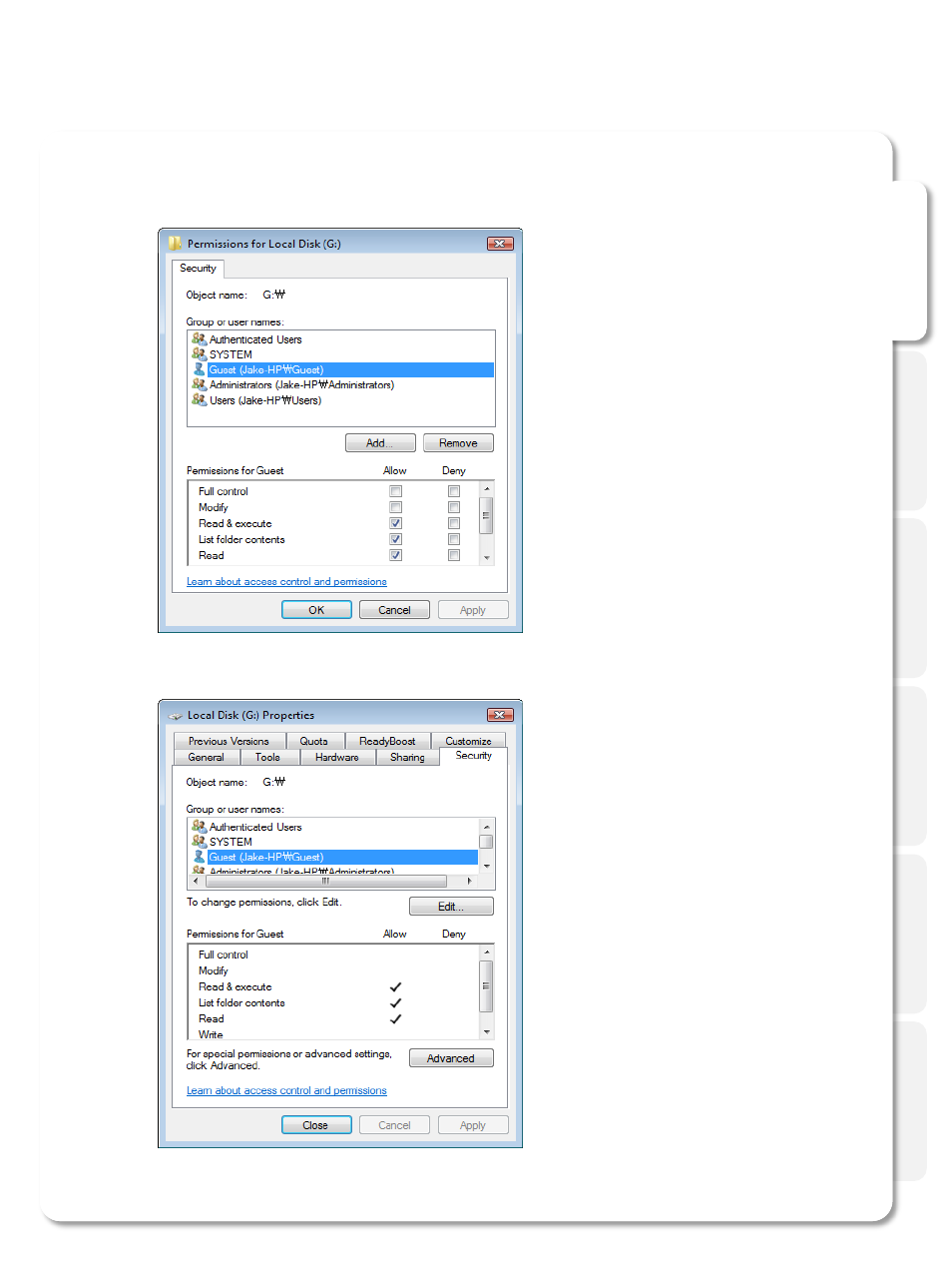This screenshot has height=1270, width=952.
Task: Switch to Hardware tab
Action: click(337, 757)
